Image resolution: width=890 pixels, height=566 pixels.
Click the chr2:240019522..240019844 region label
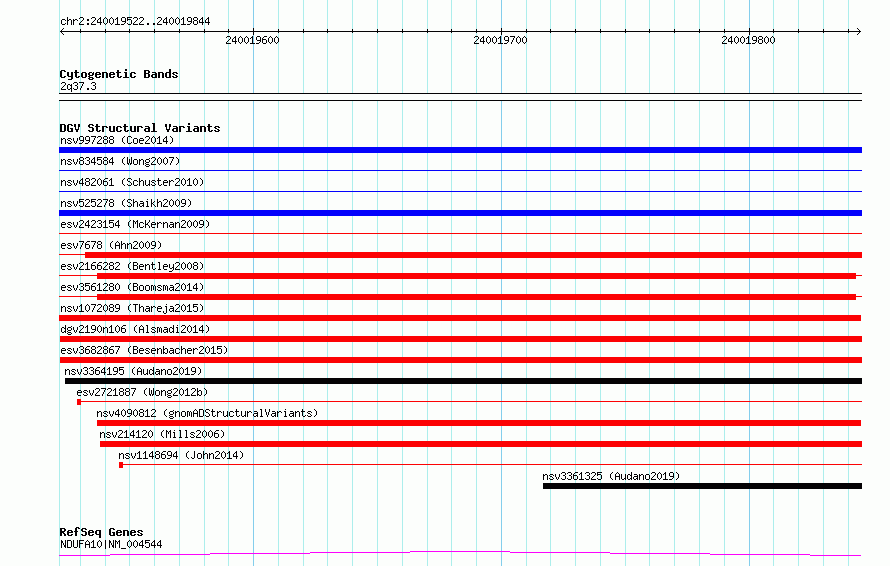point(135,21)
